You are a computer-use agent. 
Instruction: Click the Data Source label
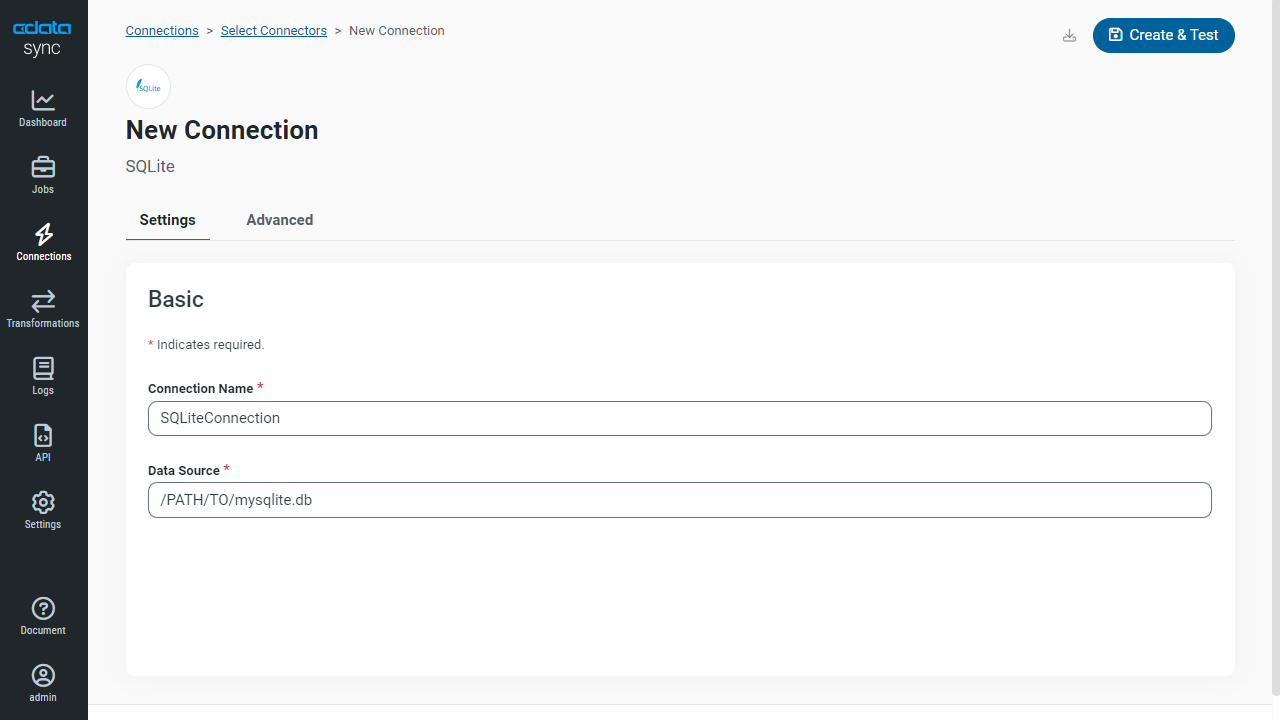(x=184, y=471)
